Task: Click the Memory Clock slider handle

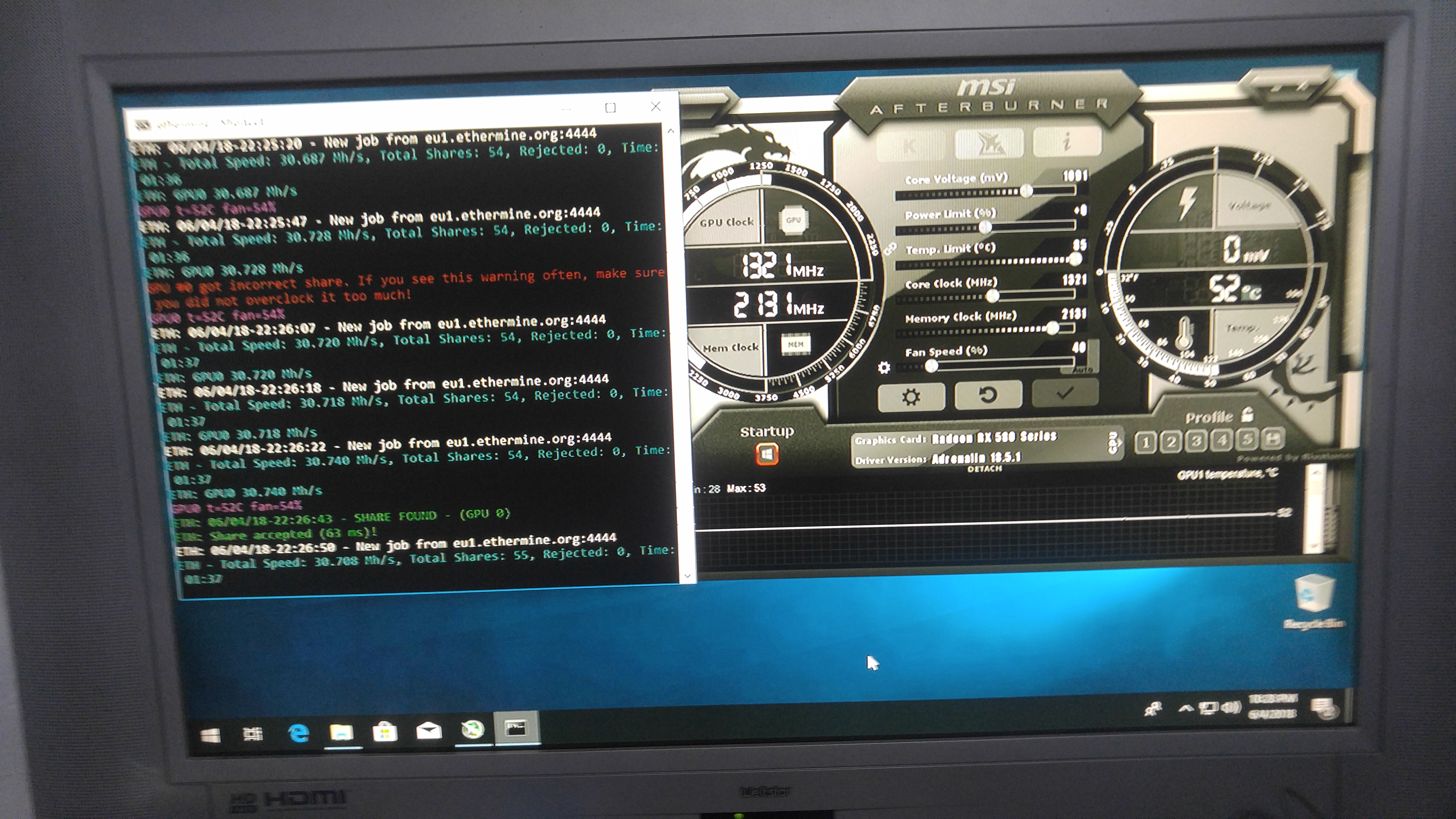Action: 1053,328
